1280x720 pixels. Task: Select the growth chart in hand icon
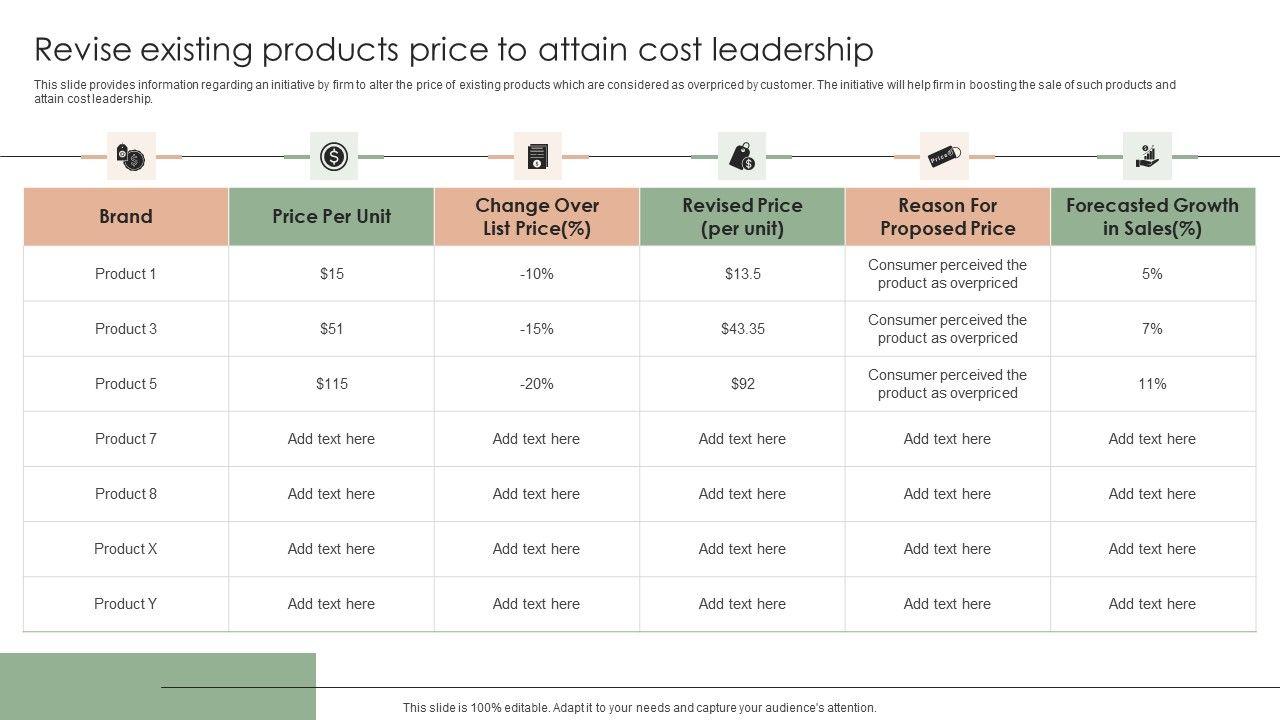coord(1147,156)
